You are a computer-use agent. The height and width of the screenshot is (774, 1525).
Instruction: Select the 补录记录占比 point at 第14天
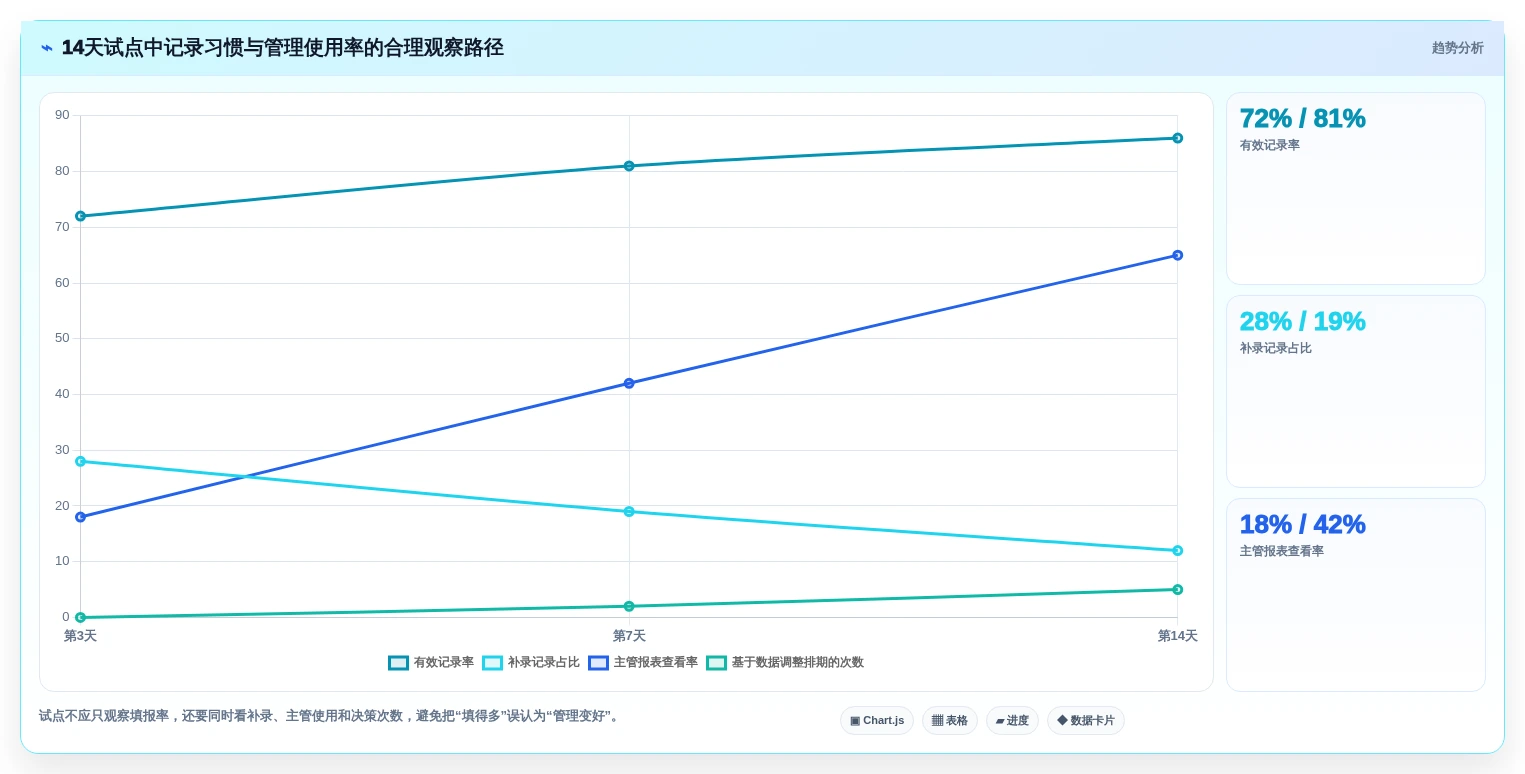point(1177,550)
